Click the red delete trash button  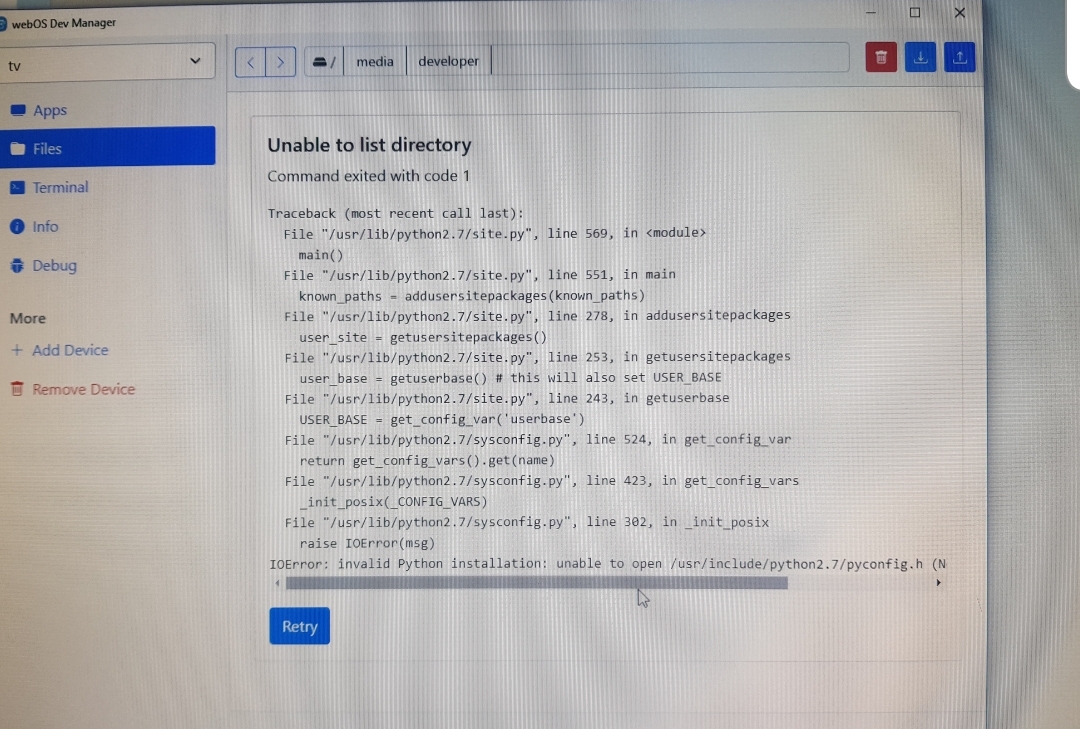click(x=880, y=58)
